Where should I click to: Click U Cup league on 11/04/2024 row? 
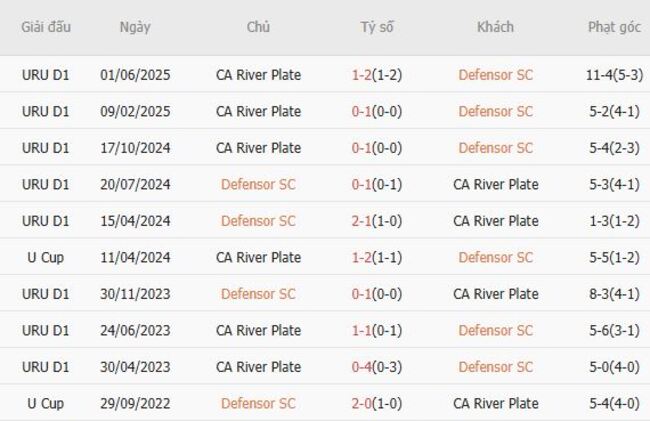[x=45, y=257]
